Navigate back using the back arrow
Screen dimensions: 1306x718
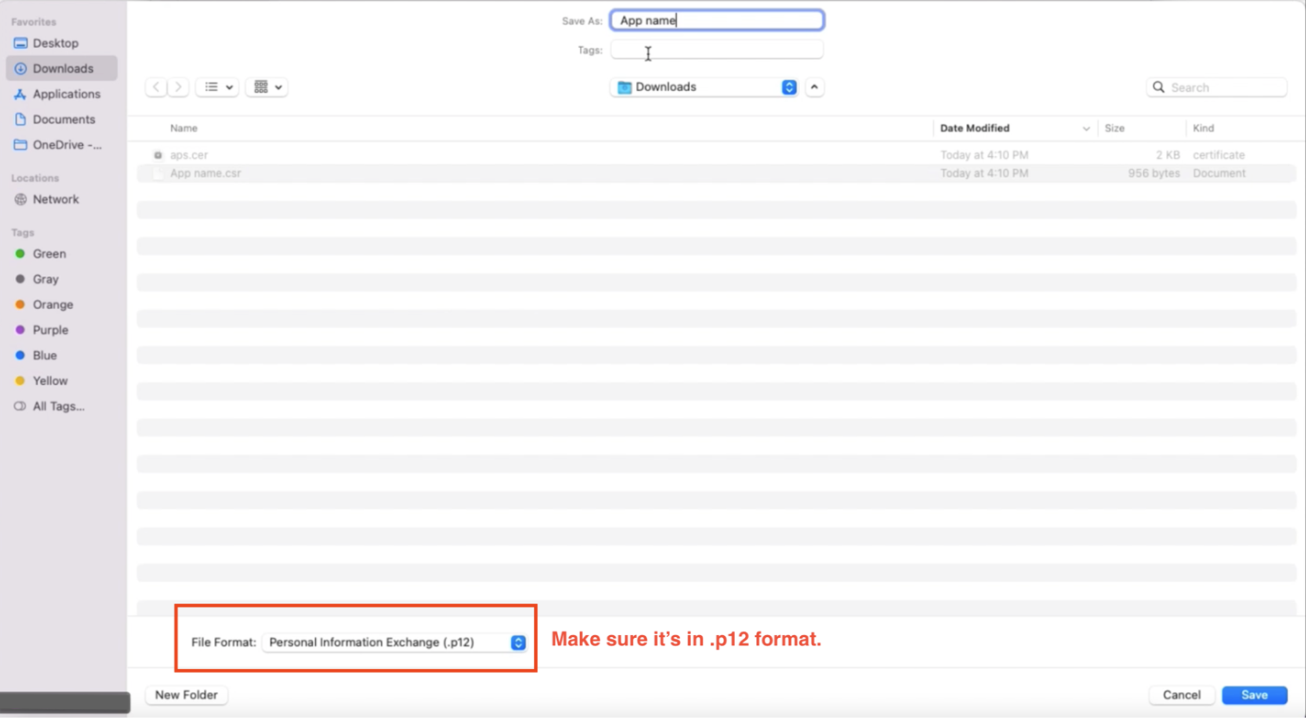[x=156, y=86]
